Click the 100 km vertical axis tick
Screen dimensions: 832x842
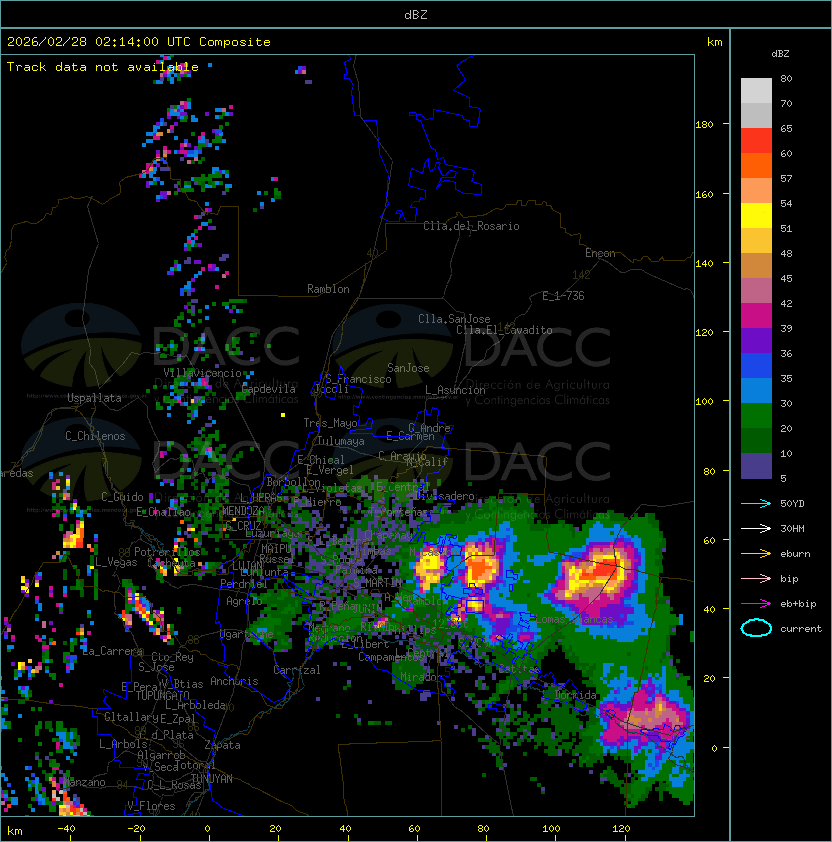[704, 401]
